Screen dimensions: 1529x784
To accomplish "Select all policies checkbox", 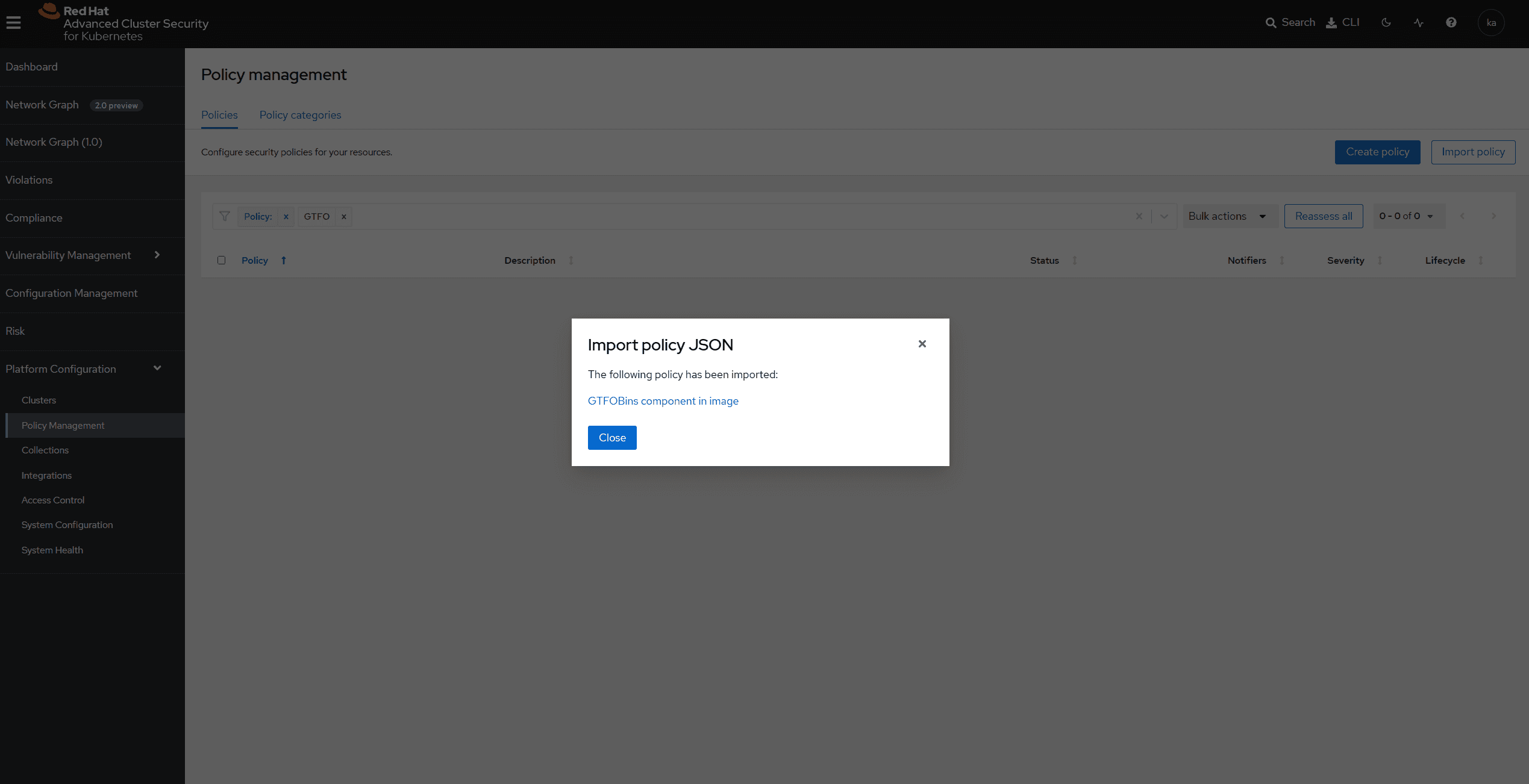I will pyautogui.click(x=221, y=260).
